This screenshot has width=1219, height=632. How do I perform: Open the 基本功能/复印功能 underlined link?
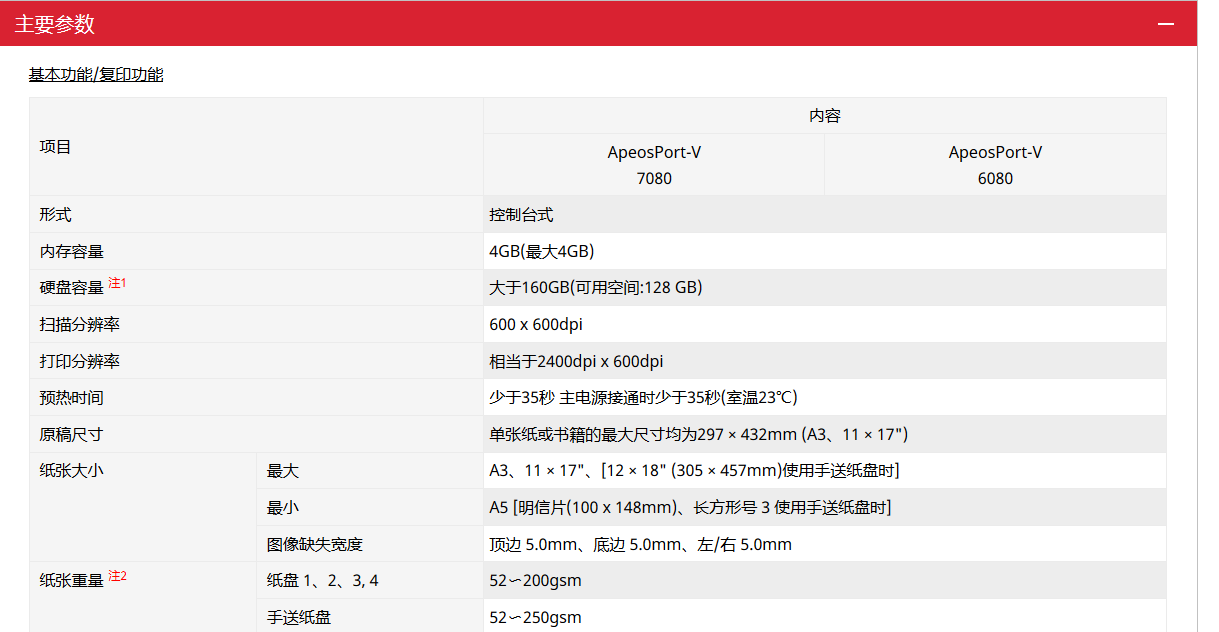pos(96,74)
